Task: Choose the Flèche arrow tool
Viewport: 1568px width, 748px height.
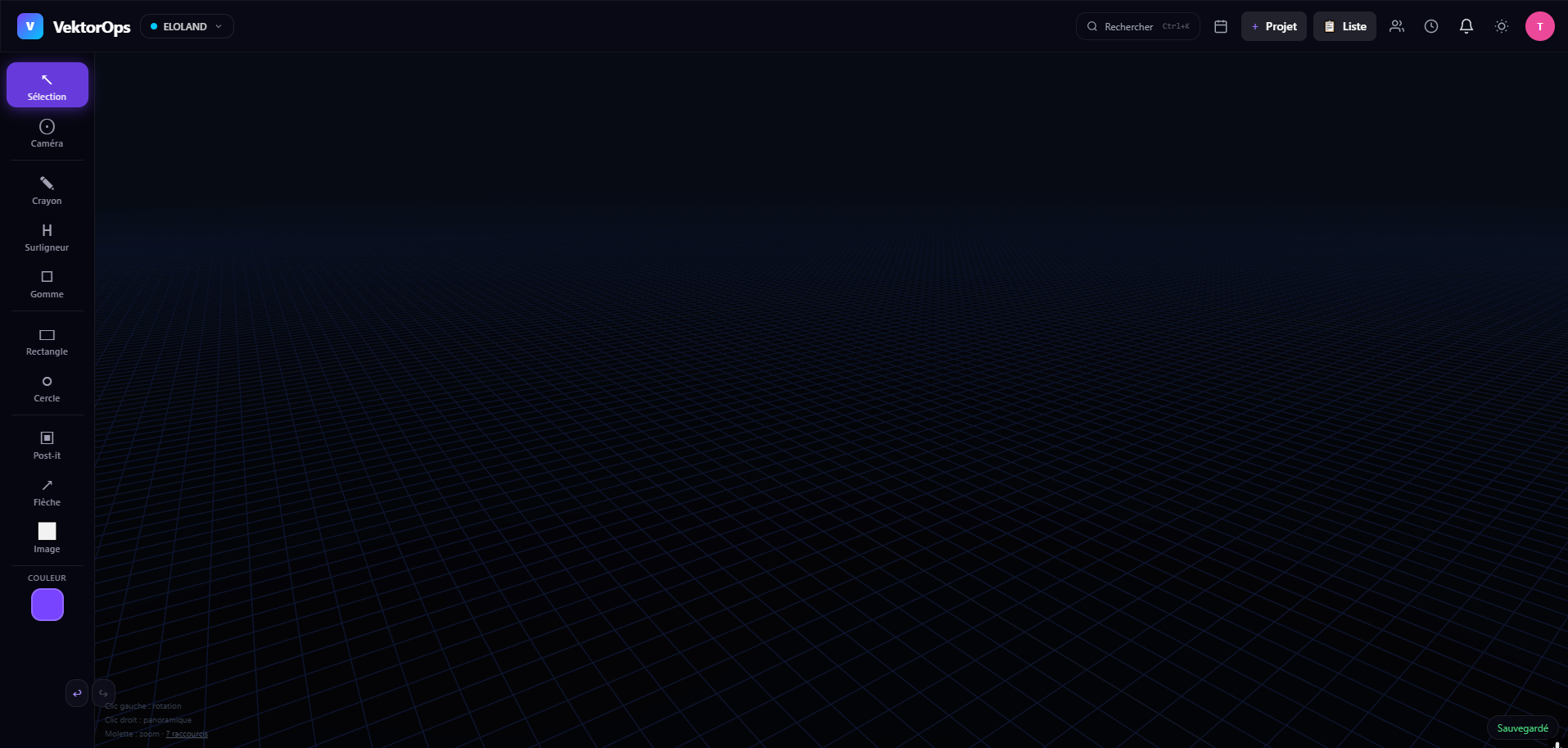Action: coord(47,492)
